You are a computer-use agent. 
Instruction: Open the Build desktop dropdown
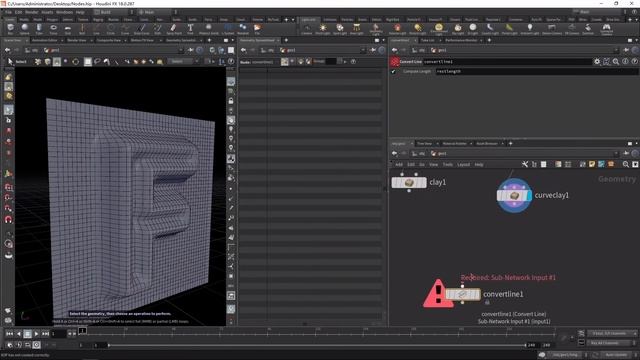(x=113, y=12)
